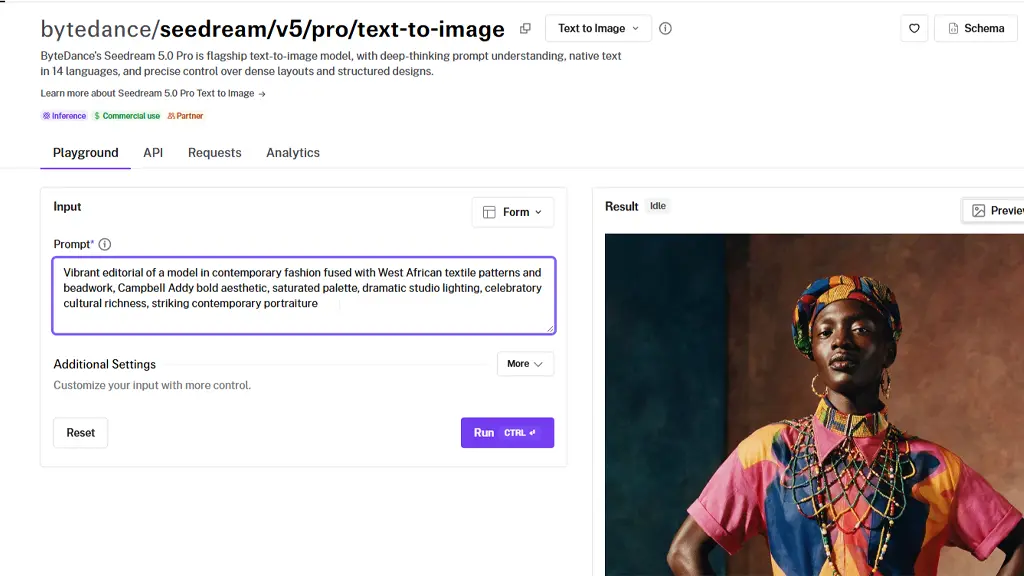Screen dimensions: 1024x576
Task: Click the Input heading
Action: click(67, 206)
